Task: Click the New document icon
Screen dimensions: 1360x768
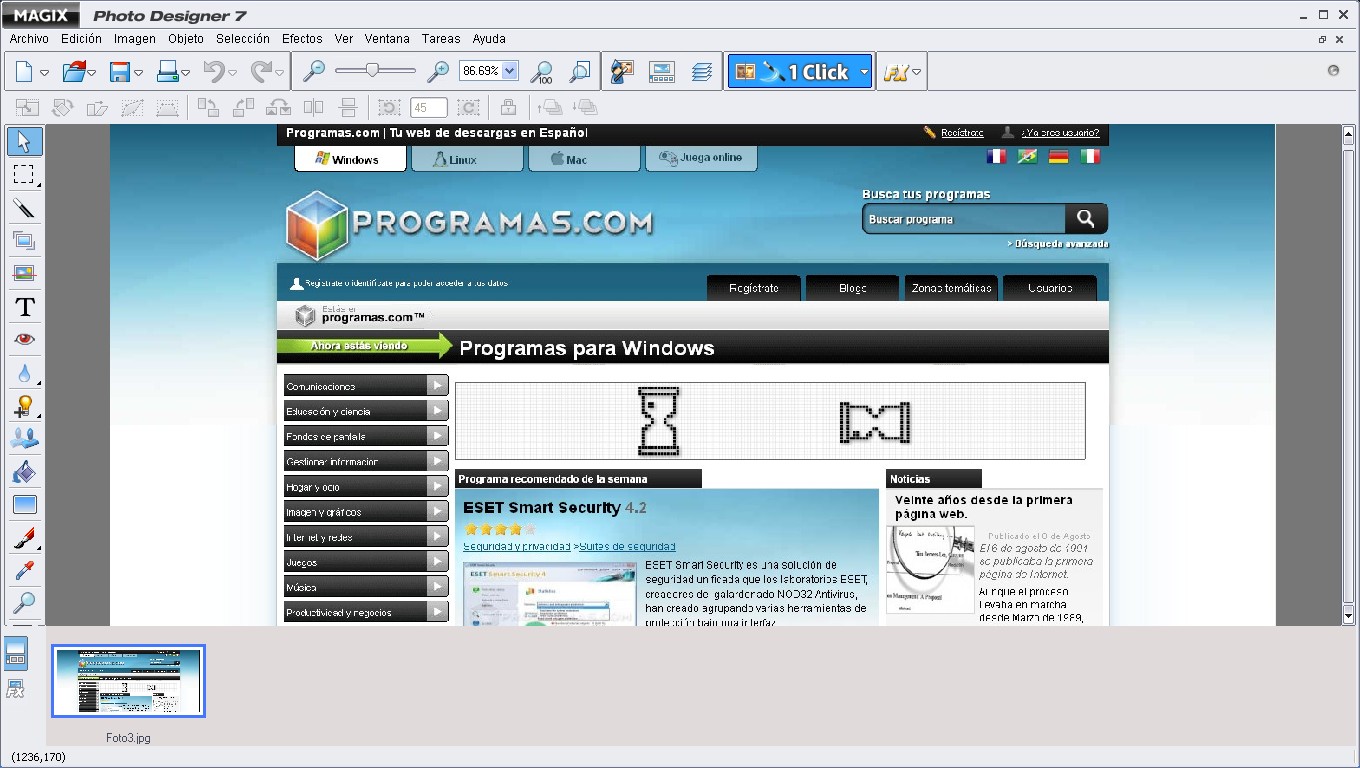Action: click(x=24, y=72)
